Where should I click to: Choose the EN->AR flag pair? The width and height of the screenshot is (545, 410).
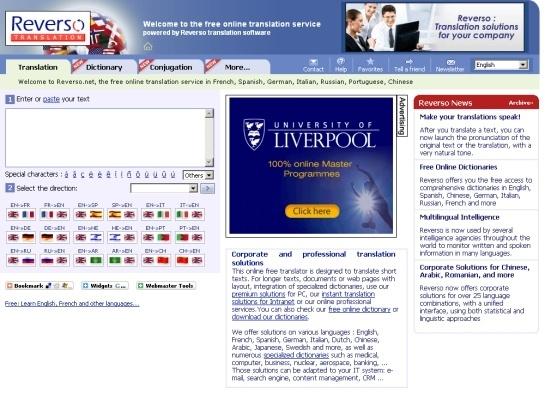click(88, 260)
